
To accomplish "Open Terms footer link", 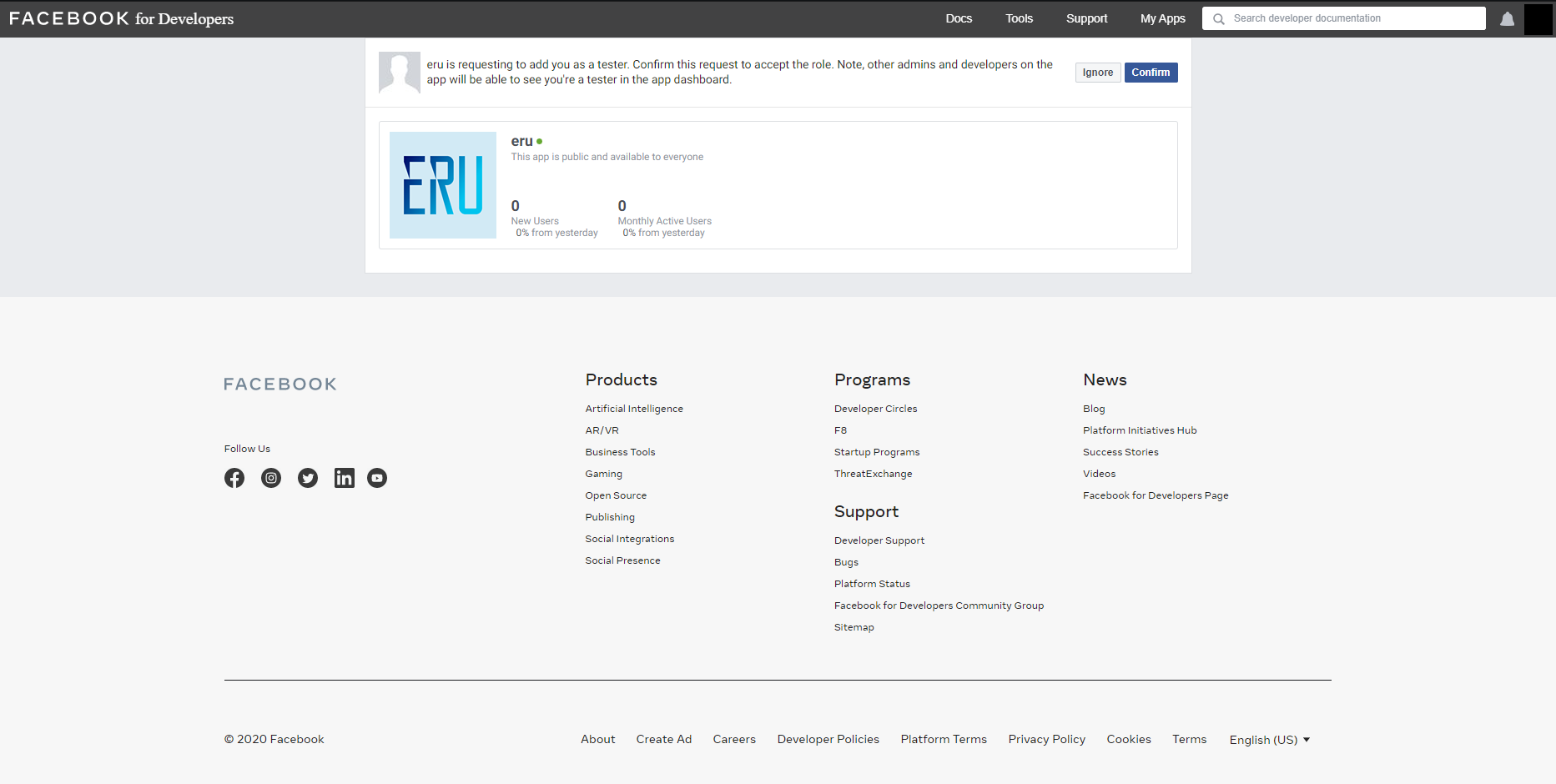I will point(1189,739).
